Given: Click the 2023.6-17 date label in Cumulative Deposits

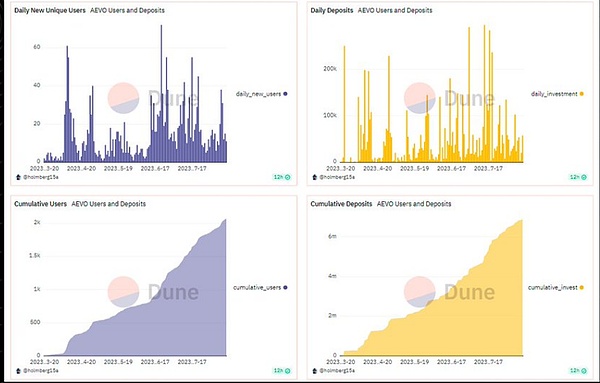Looking at the screenshot, I should coord(452,362).
